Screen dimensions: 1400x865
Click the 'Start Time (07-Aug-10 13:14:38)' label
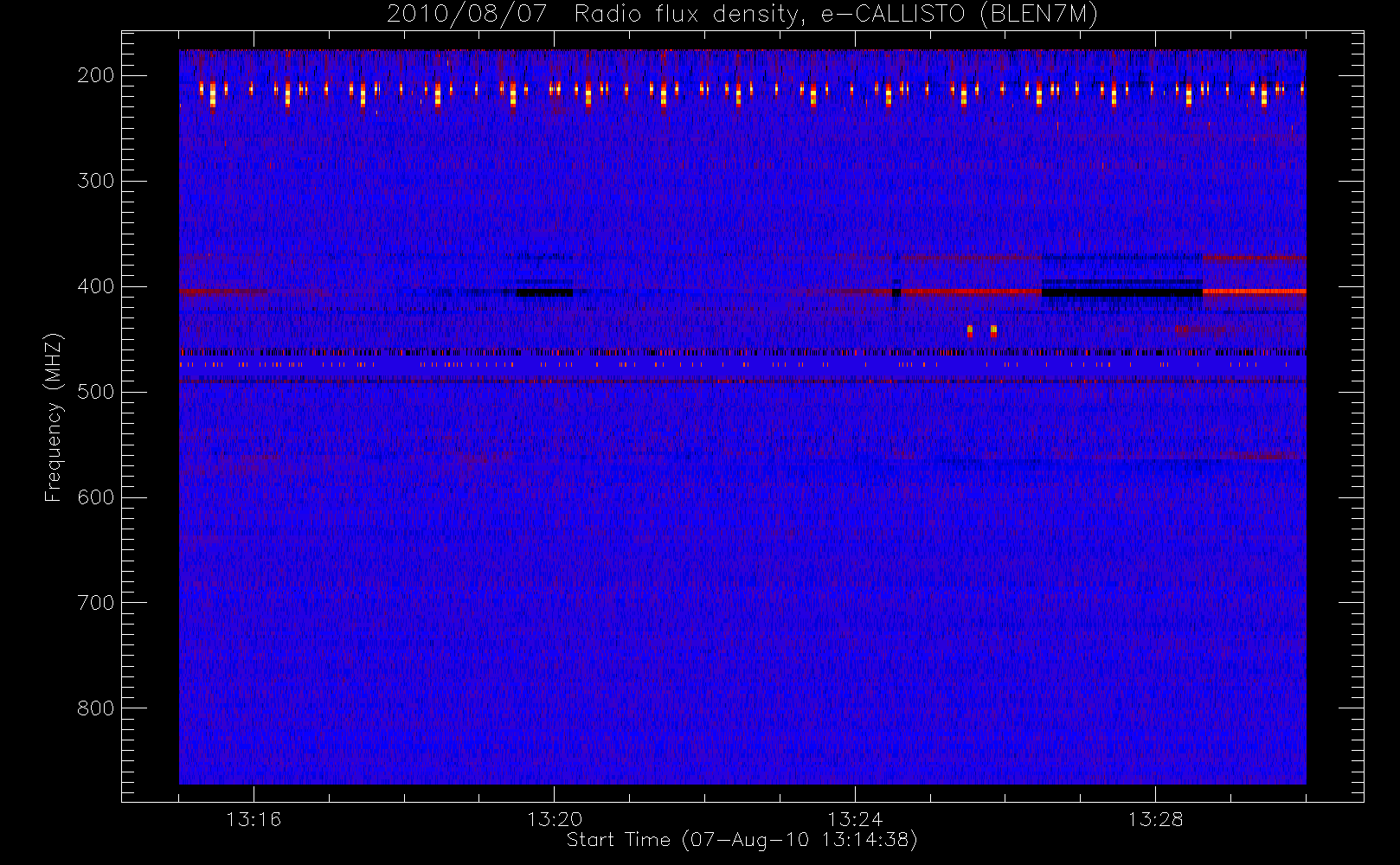coord(742,840)
